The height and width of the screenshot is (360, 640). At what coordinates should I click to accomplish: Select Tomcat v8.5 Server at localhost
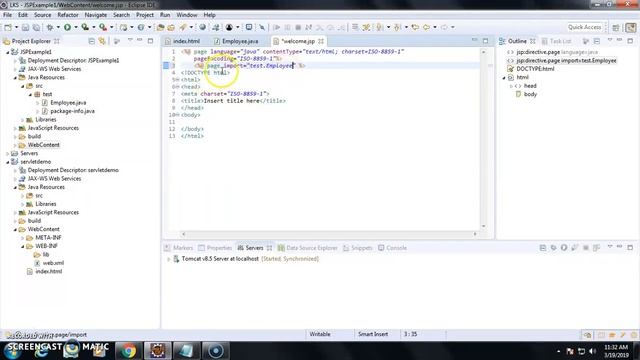tap(220, 259)
